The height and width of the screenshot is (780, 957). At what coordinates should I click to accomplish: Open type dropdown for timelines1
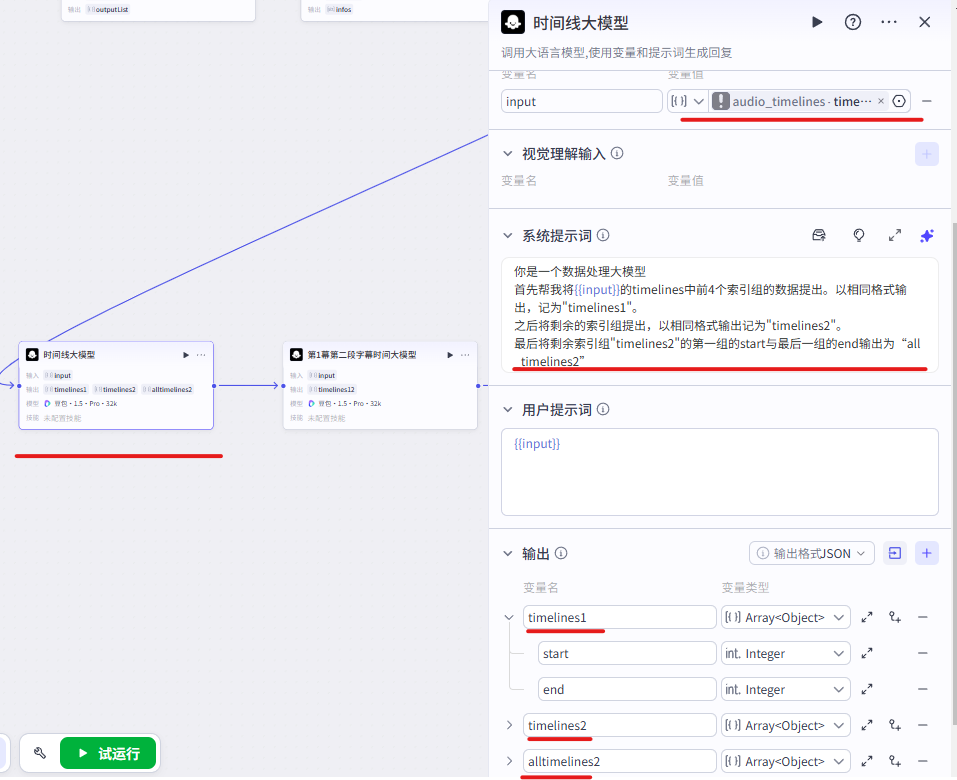click(786, 618)
